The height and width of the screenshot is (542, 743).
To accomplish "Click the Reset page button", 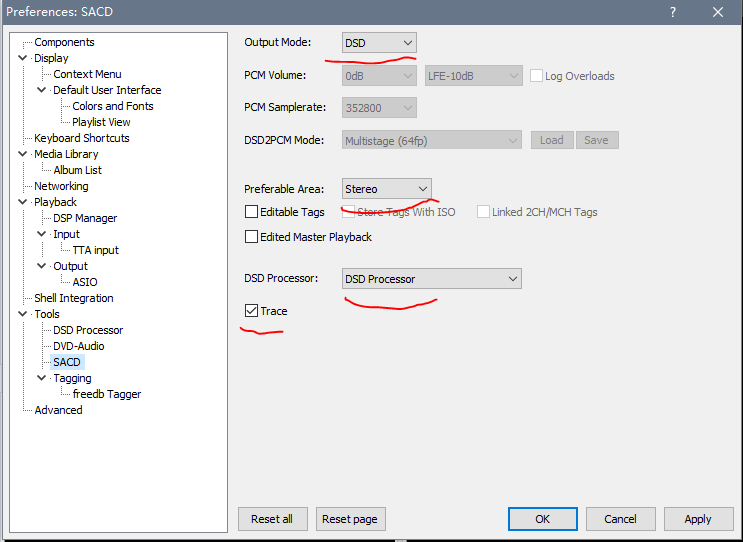I will coord(351,519).
